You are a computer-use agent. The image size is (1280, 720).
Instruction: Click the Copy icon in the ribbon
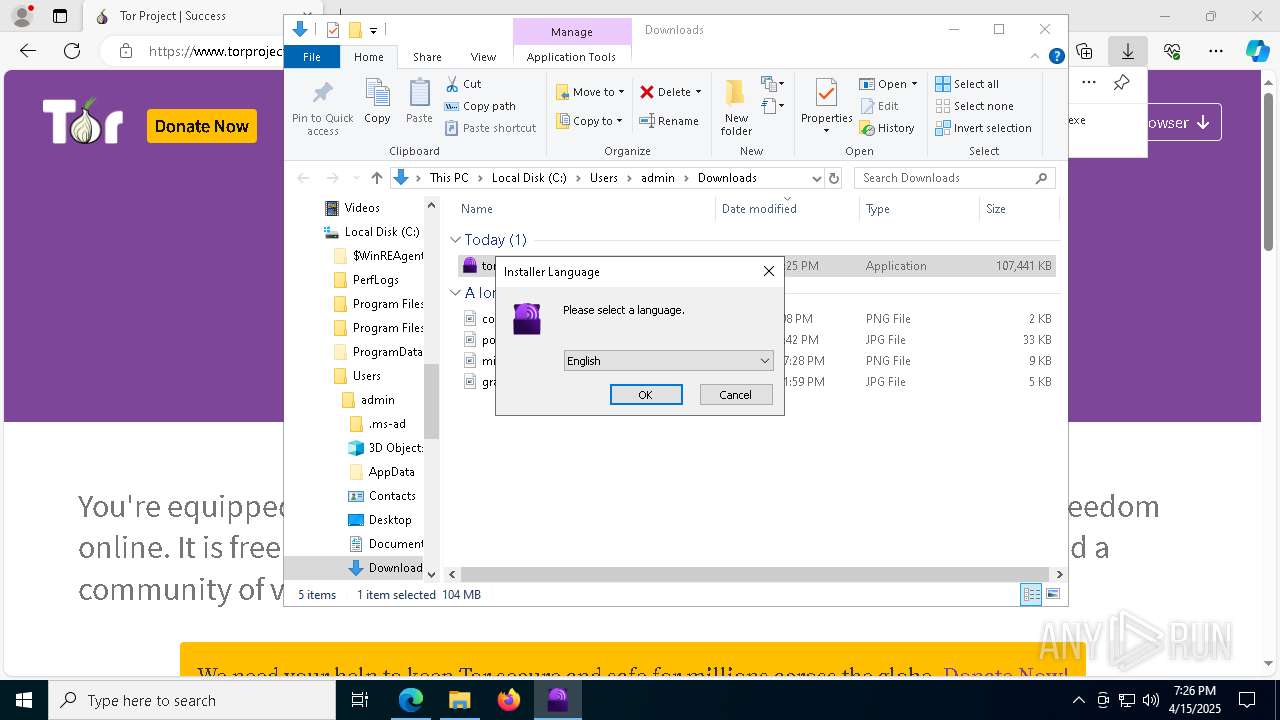click(377, 94)
